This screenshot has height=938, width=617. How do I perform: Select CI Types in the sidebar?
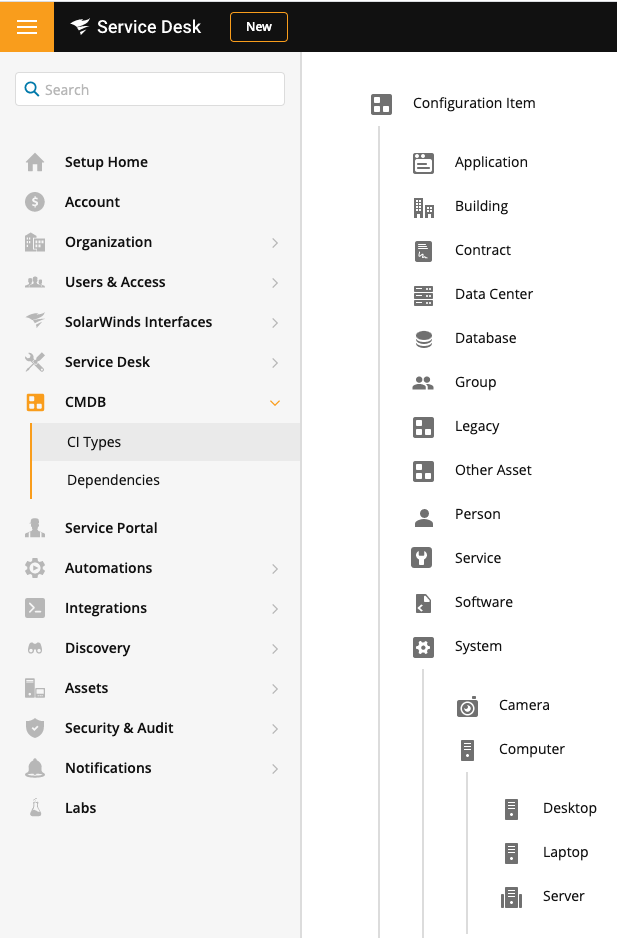tap(94, 442)
